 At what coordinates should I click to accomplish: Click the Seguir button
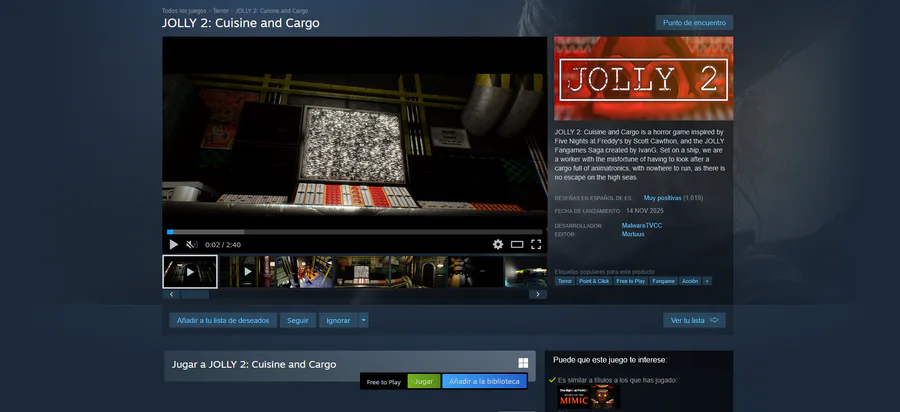(298, 320)
